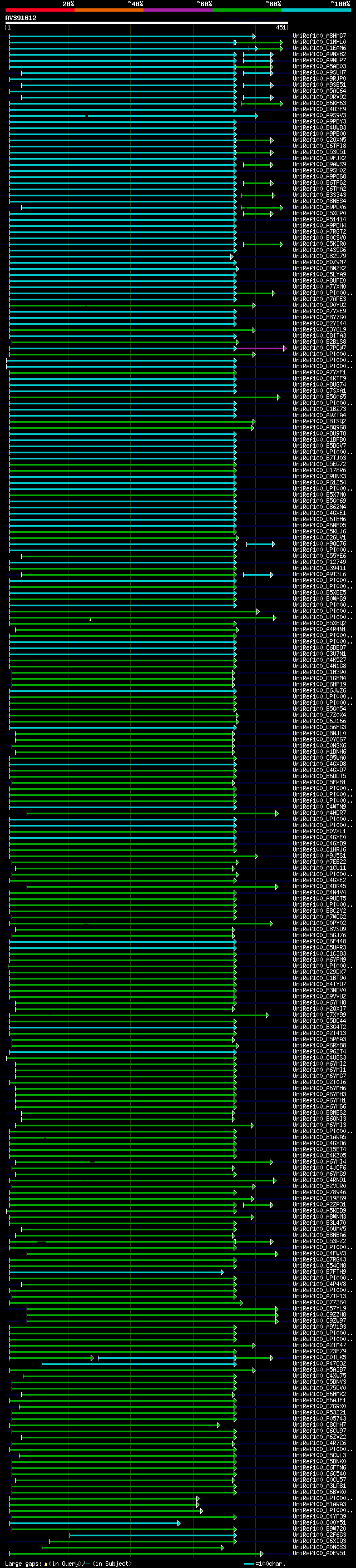The width and height of the screenshot is (356, 1568).
Task: Click the short cyan segment for A9QQ76
Action: pyautogui.click(x=260, y=544)
